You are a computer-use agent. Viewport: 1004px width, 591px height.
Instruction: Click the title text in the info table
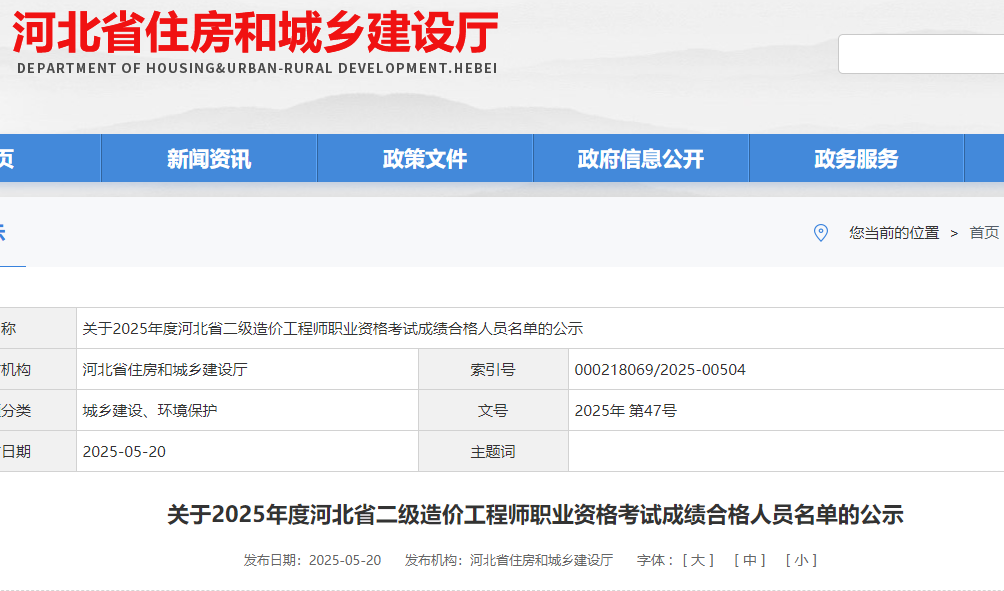332,329
